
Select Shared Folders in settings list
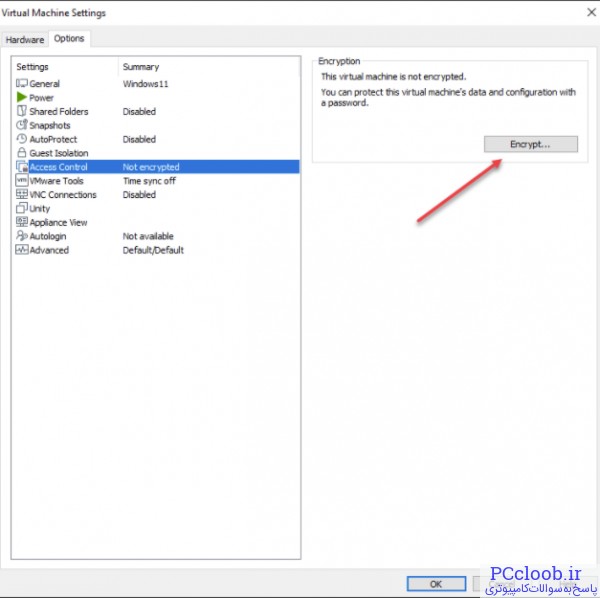coord(156,111)
